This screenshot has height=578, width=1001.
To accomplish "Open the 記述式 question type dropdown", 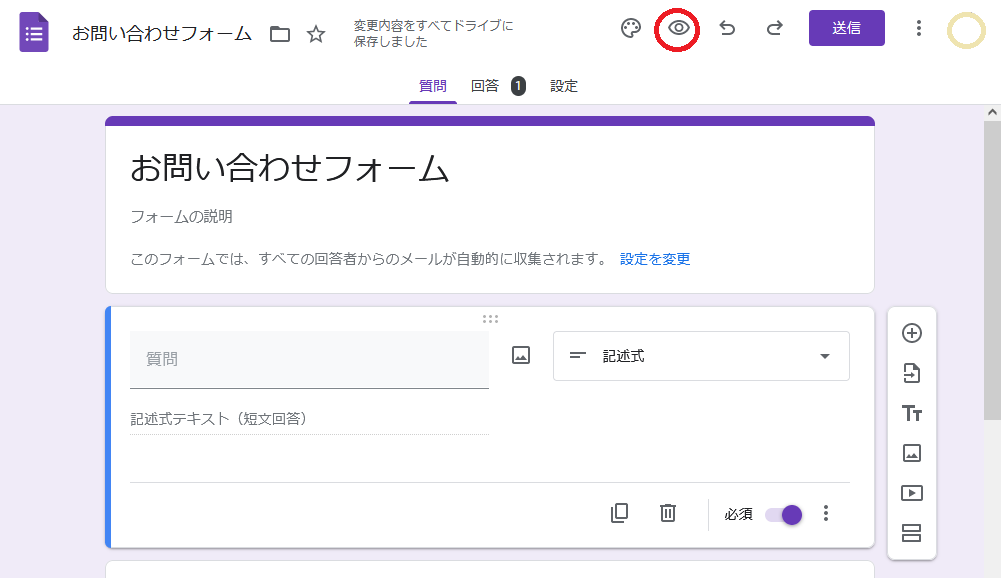I will coord(701,356).
